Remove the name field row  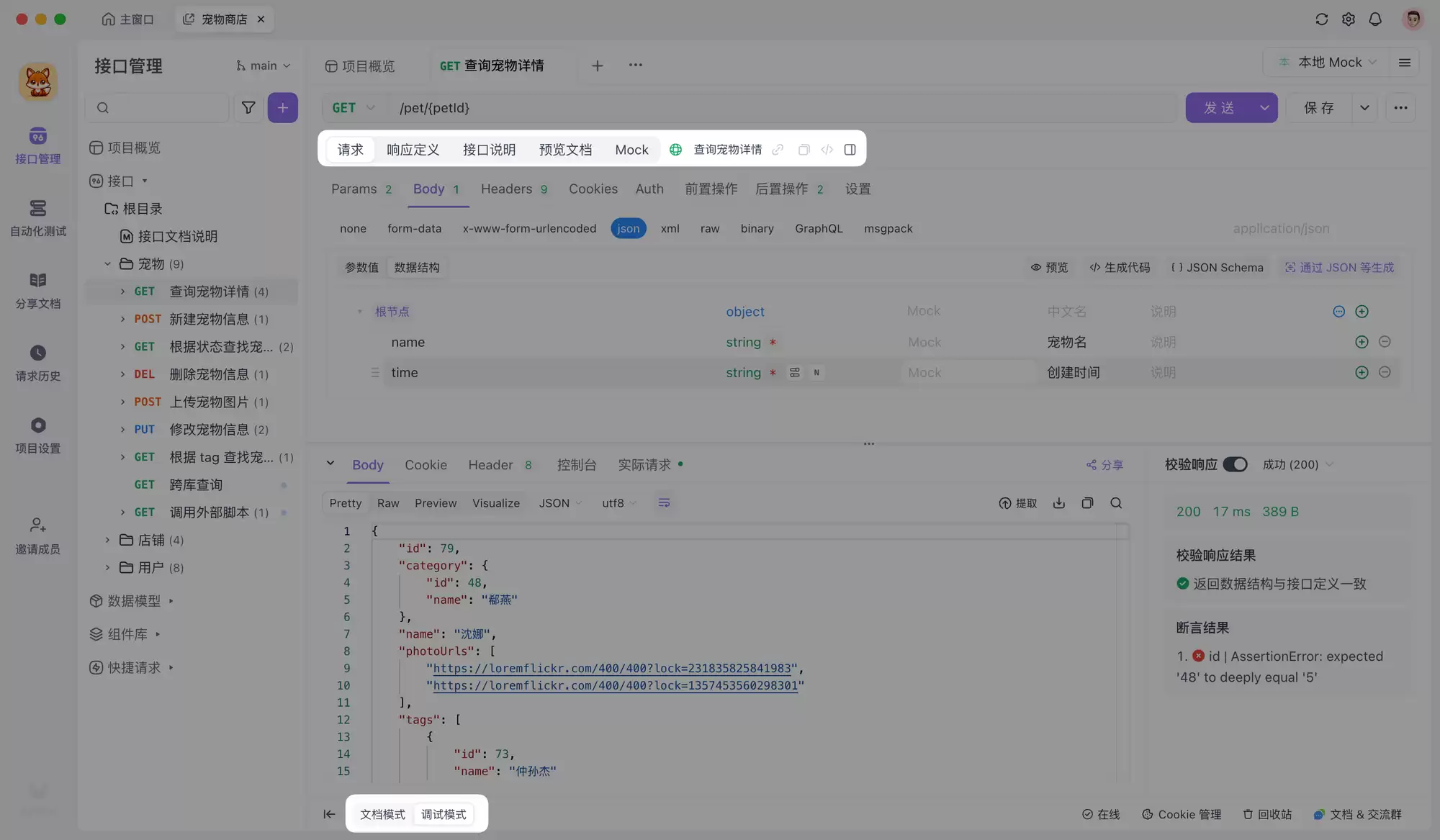(1385, 342)
